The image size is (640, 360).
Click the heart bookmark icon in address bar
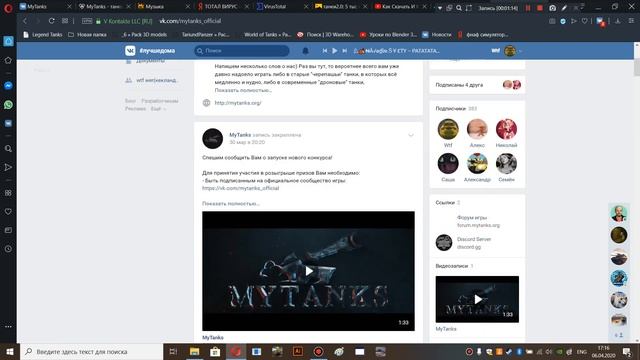click(x=585, y=21)
